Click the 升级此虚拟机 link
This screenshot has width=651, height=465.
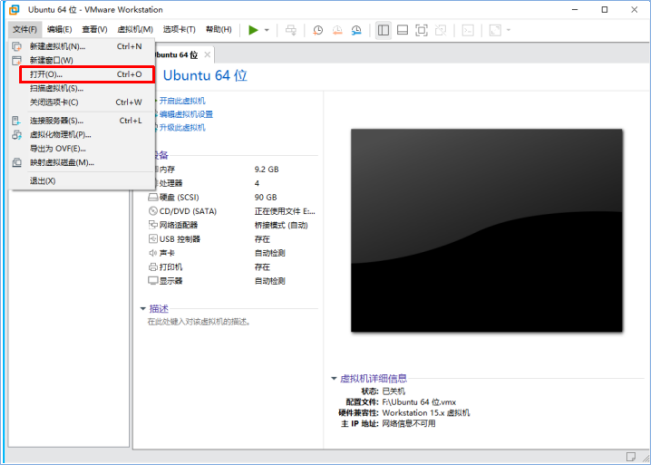182,127
